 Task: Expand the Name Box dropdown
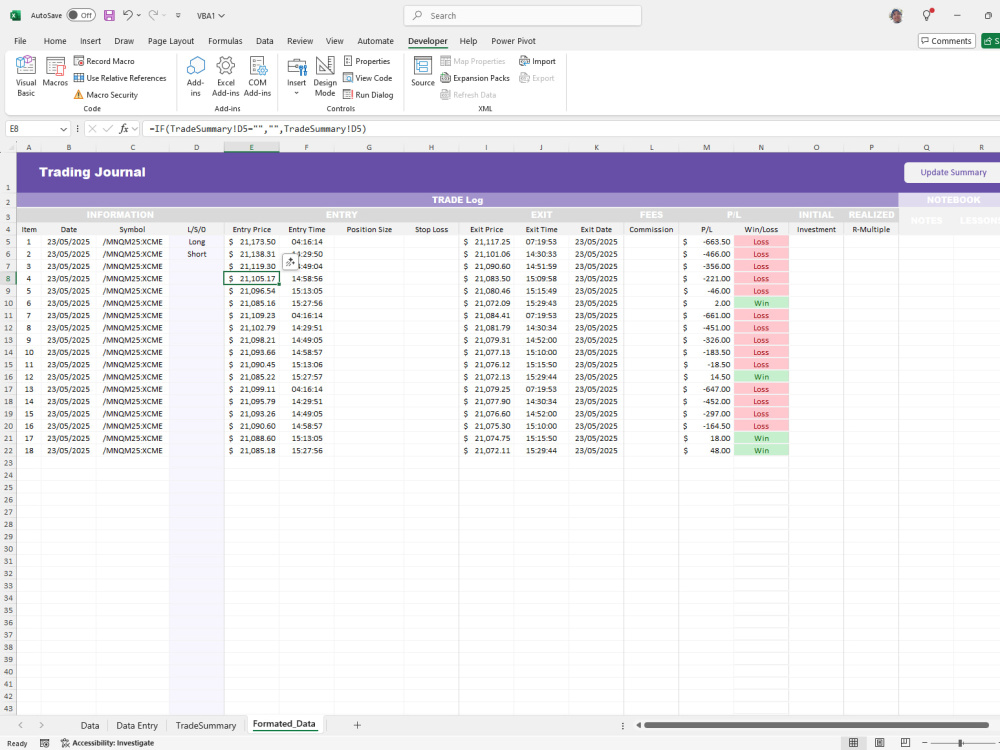tap(63, 129)
